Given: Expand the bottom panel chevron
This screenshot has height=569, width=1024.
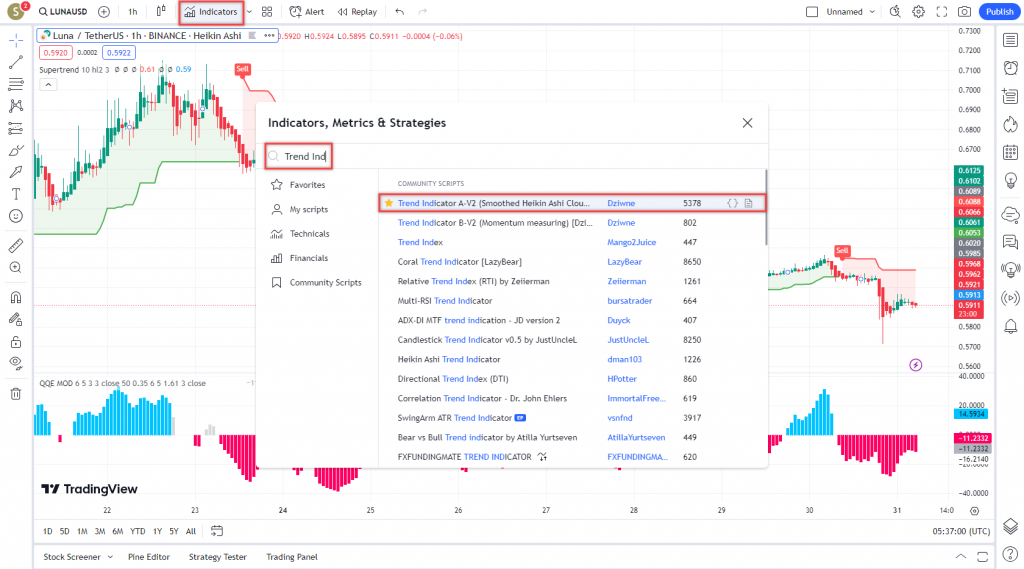Looking at the screenshot, I should point(961,557).
